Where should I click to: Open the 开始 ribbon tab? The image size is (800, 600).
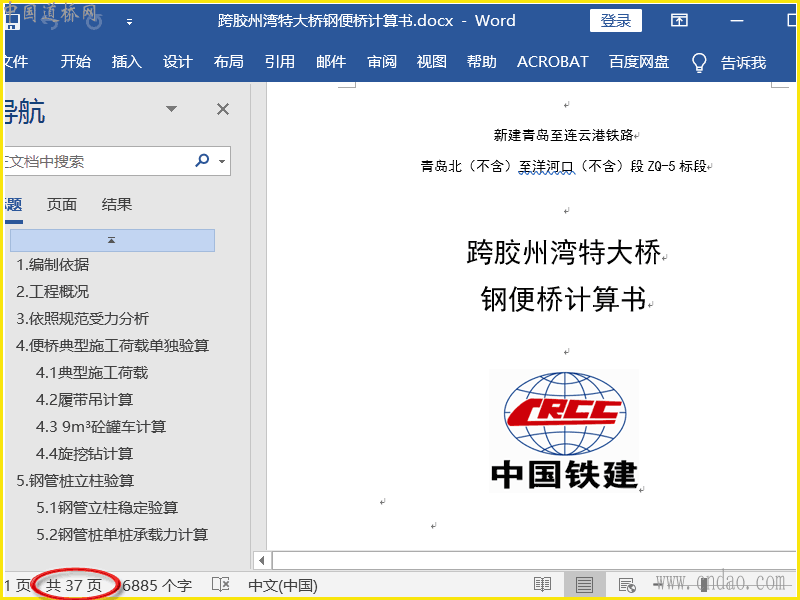click(x=76, y=62)
